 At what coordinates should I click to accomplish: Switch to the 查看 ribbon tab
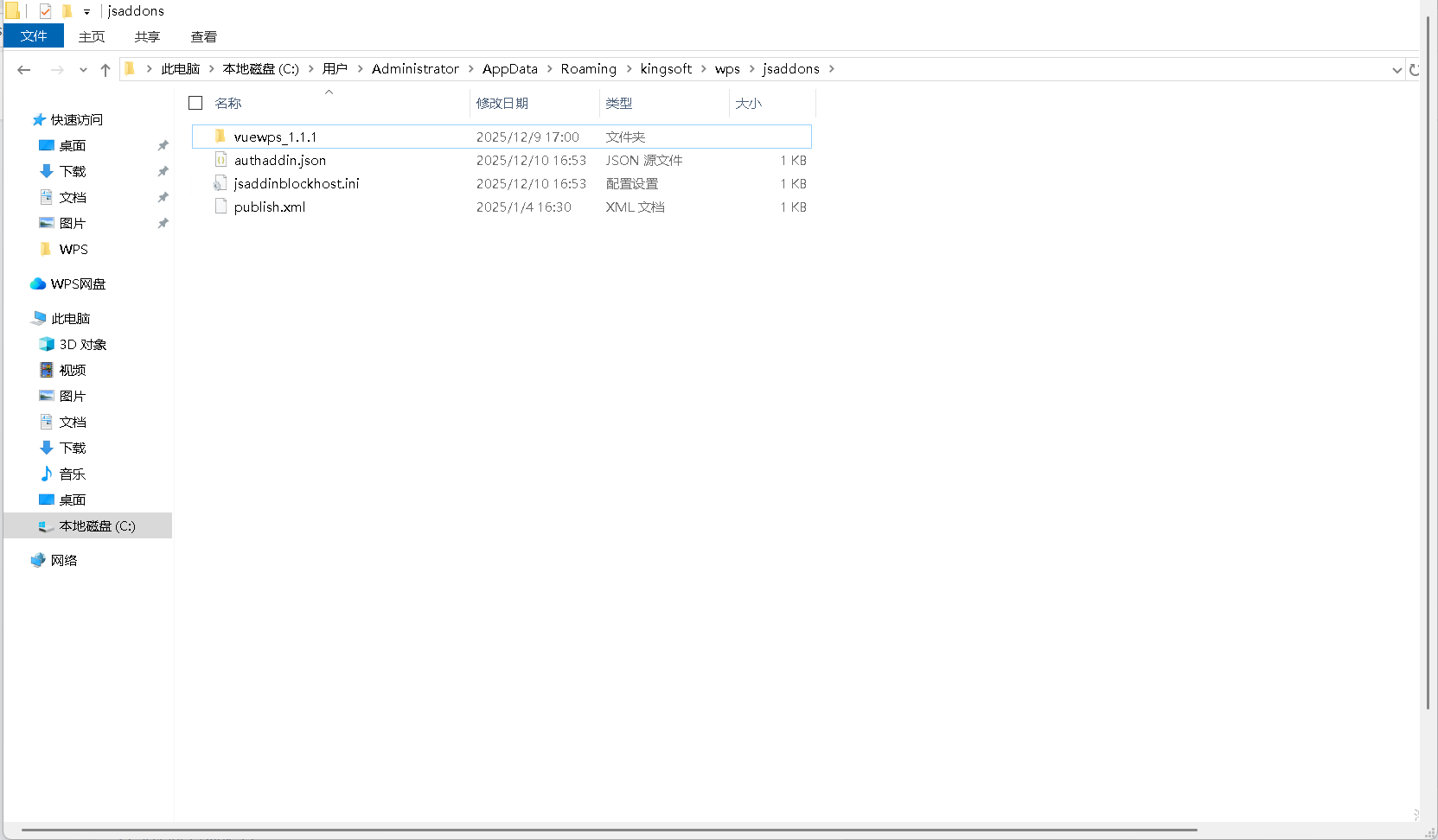point(203,36)
